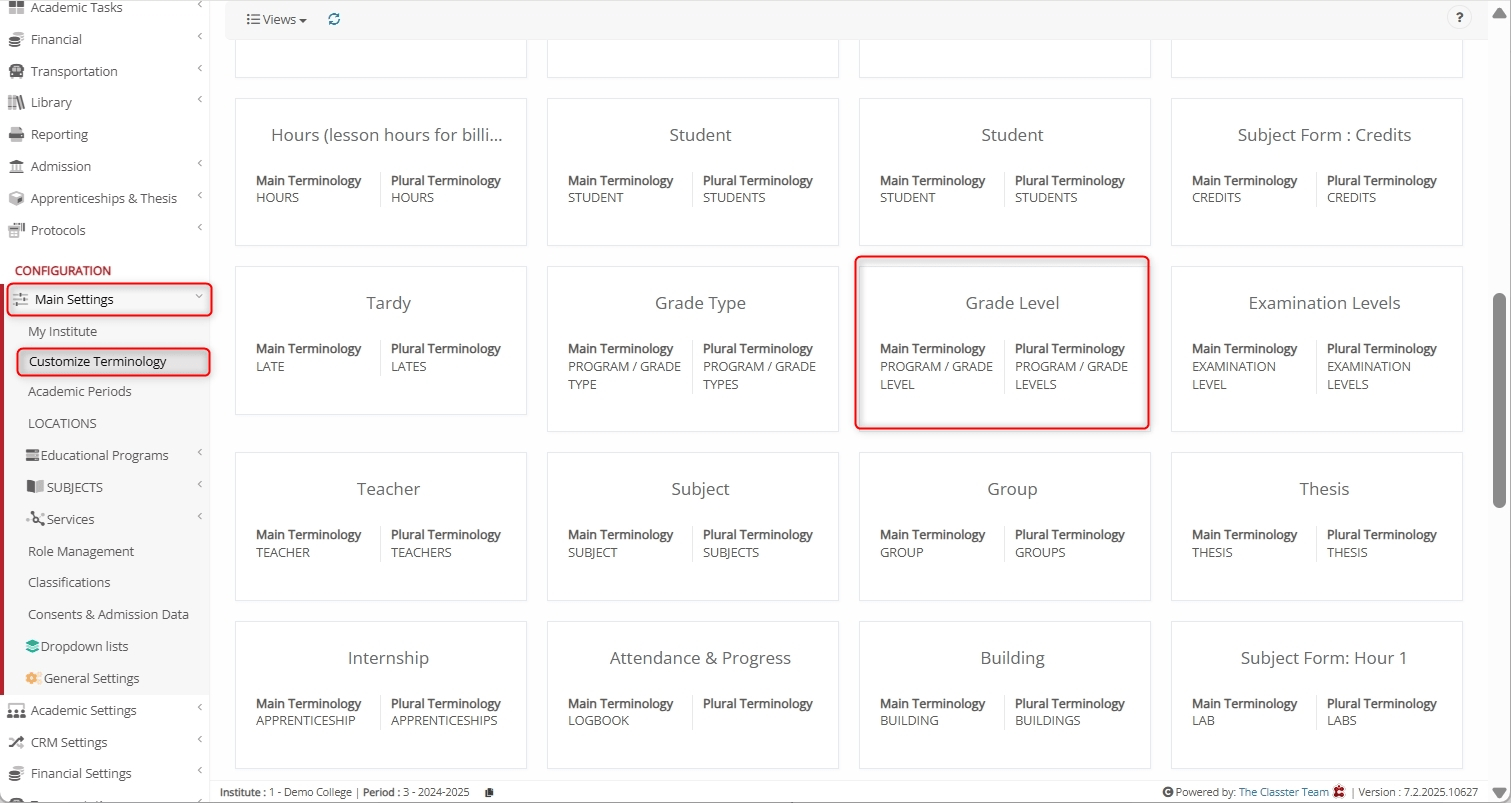The image size is (1511, 803).
Task: Click the Library books icon
Action: pyautogui.click(x=16, y=103)
